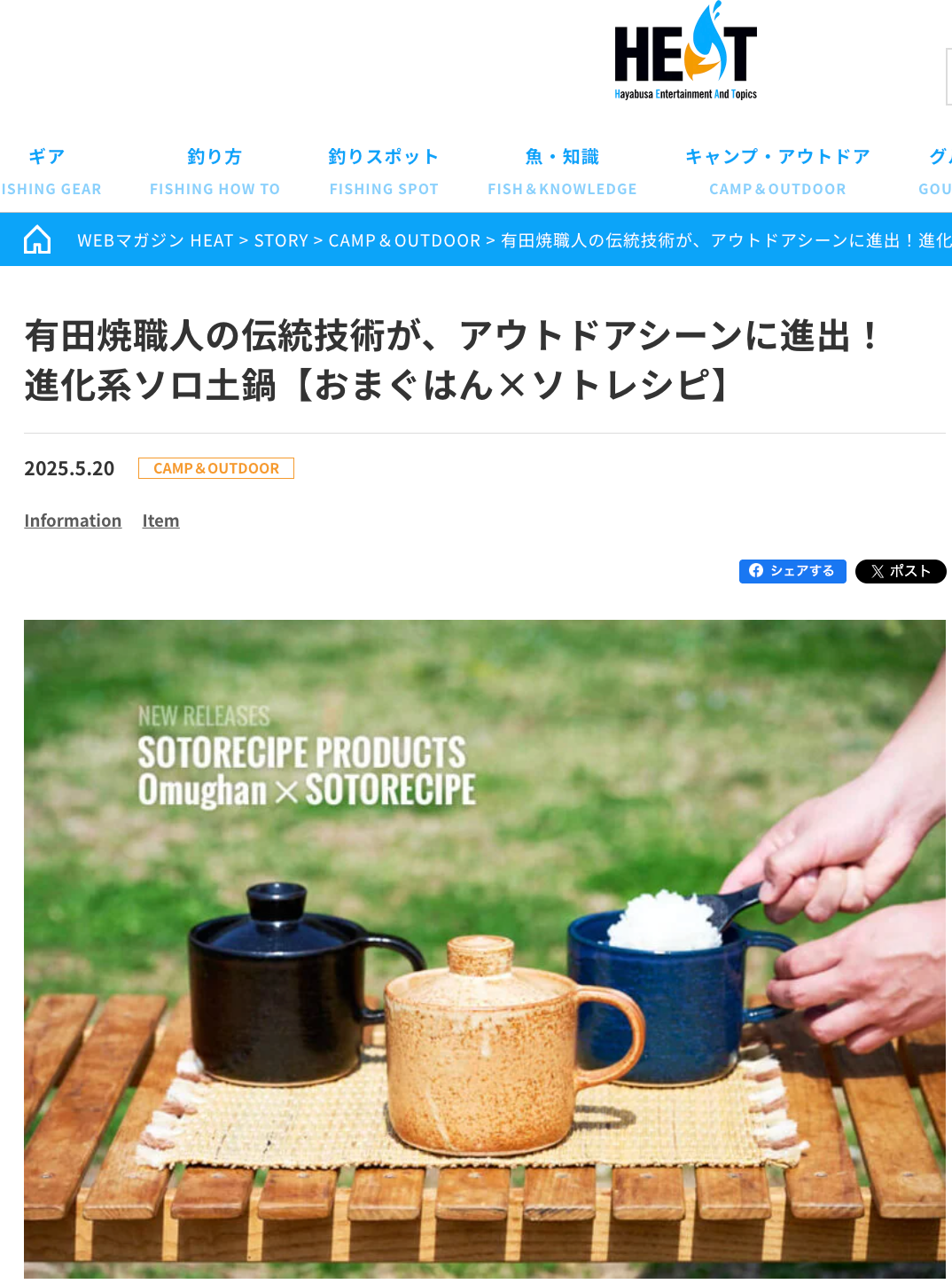Open the 魚・知識 Fish & Knowledge menu
952x1284 pixels.
(x=562, y=172)
